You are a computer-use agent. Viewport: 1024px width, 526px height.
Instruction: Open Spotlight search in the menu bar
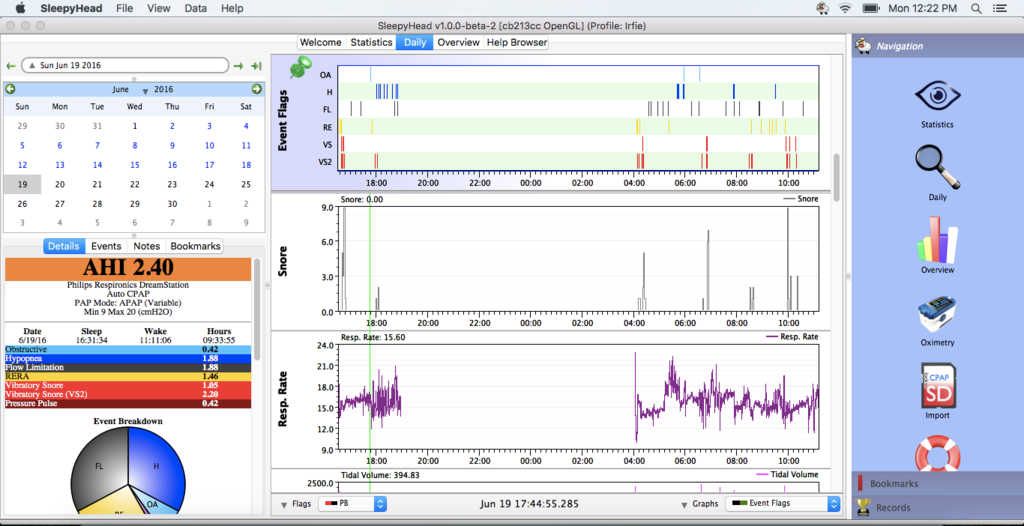point(976,8)
